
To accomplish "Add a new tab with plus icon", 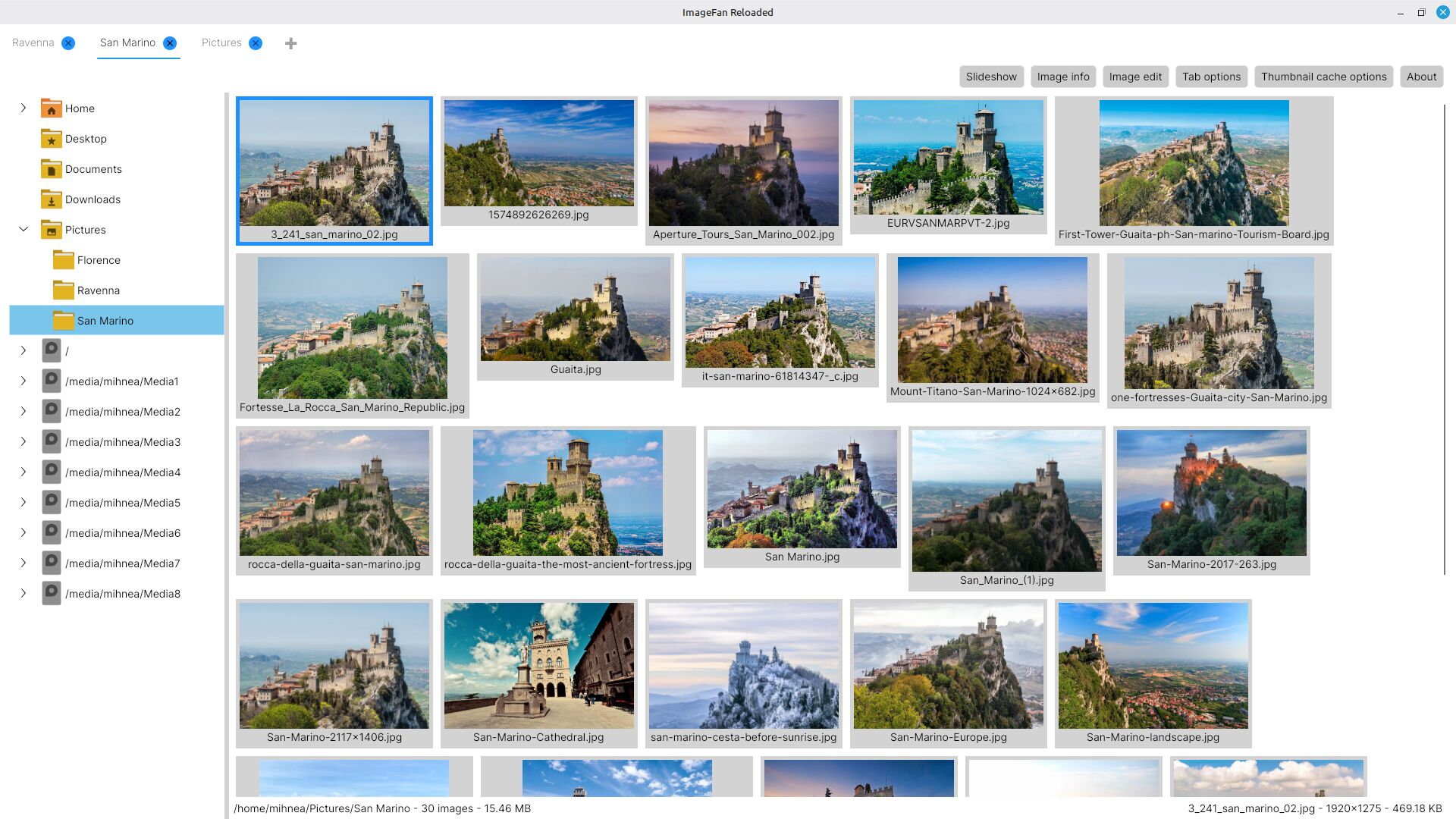I will [290, 44].
